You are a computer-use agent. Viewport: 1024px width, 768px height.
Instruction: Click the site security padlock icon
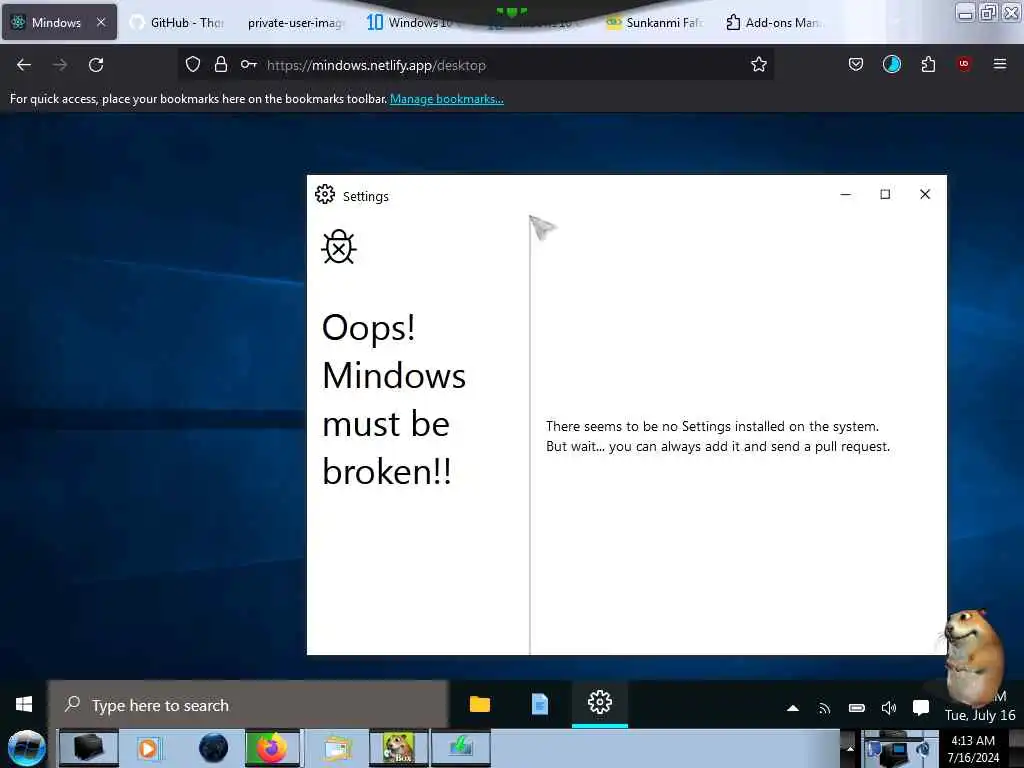pyautogui.click(x=221, y=65)
